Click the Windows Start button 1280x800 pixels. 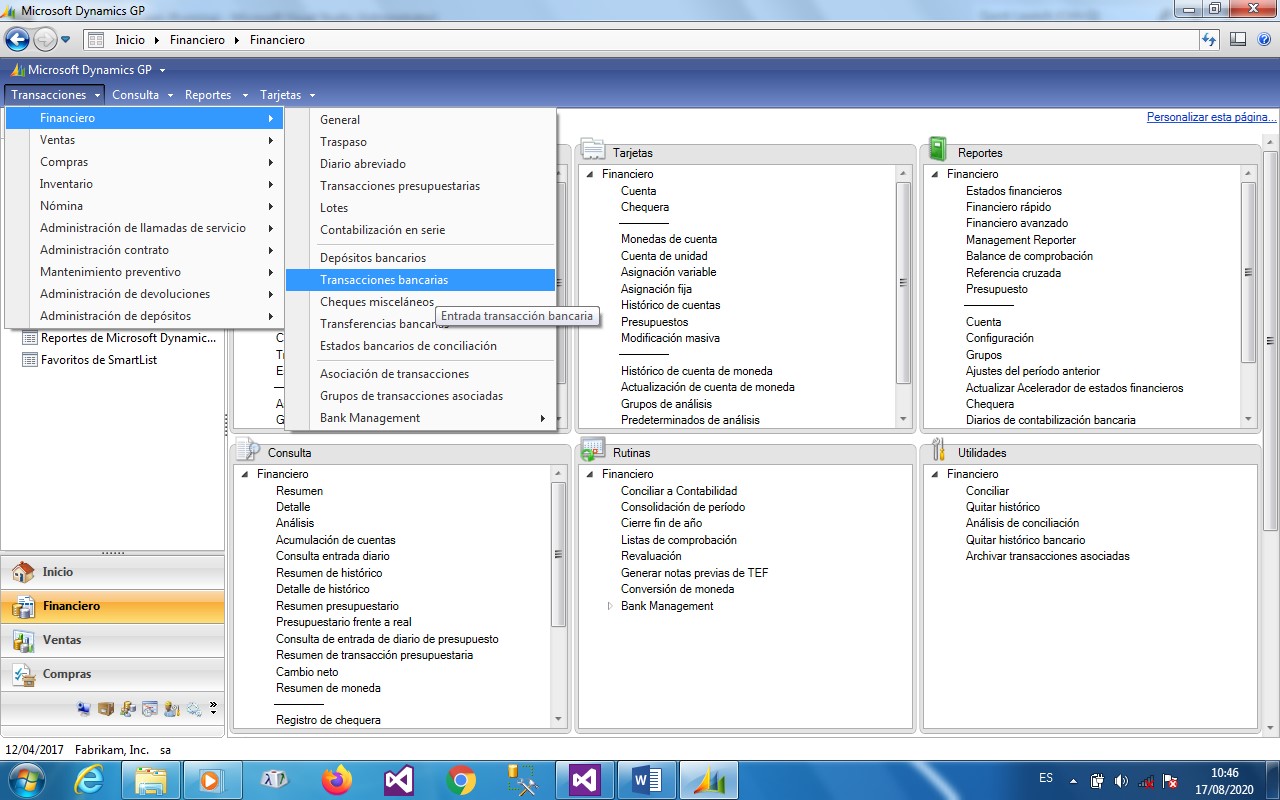coord(26,779)
